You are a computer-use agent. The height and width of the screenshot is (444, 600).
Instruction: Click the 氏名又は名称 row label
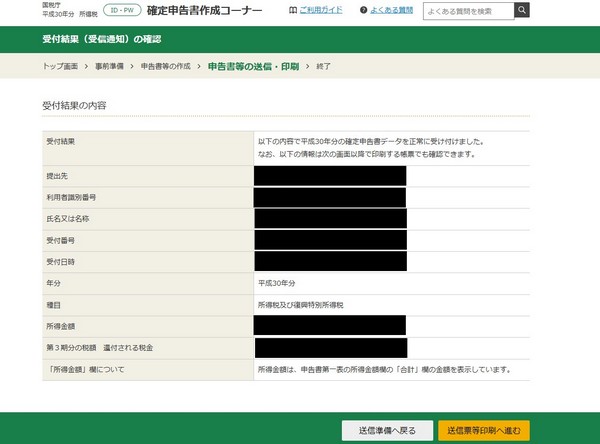click(68, 219)
